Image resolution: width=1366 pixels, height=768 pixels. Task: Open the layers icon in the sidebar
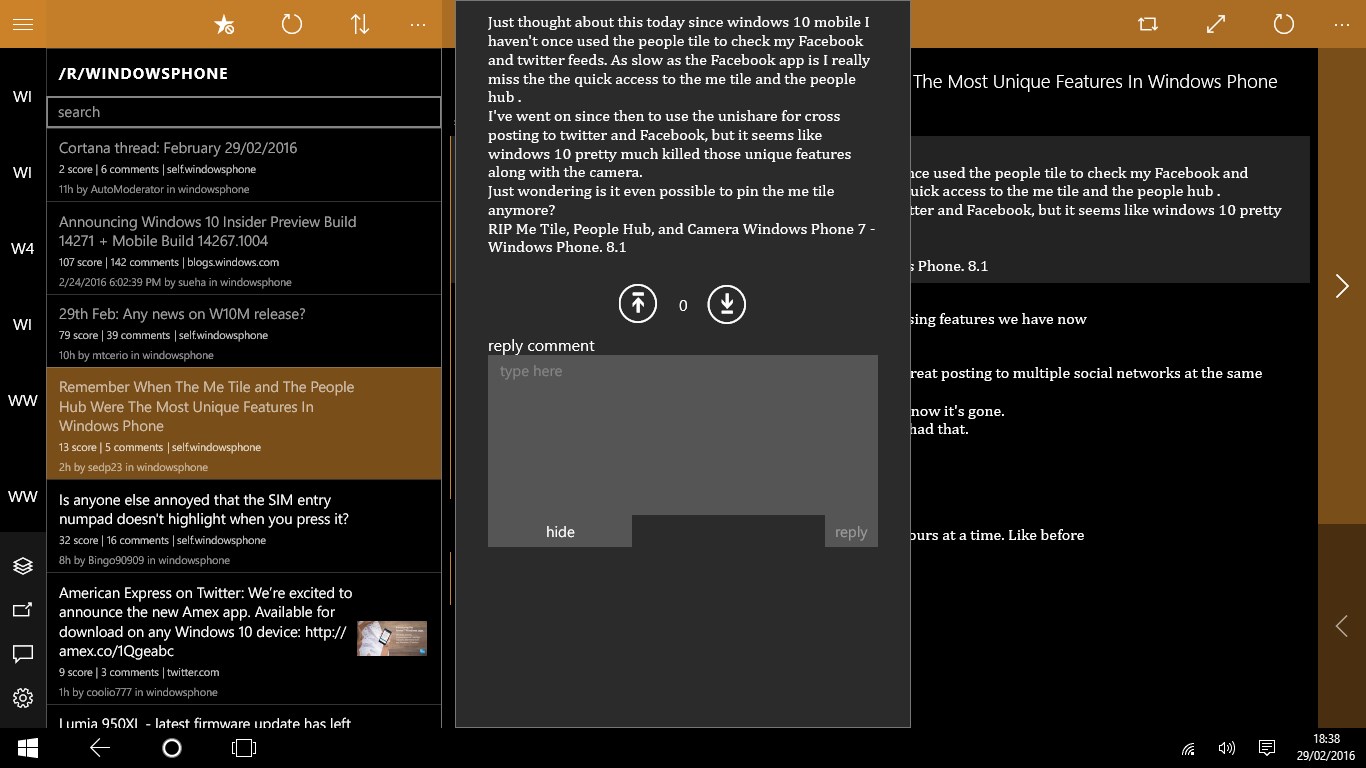click(22, 566)
